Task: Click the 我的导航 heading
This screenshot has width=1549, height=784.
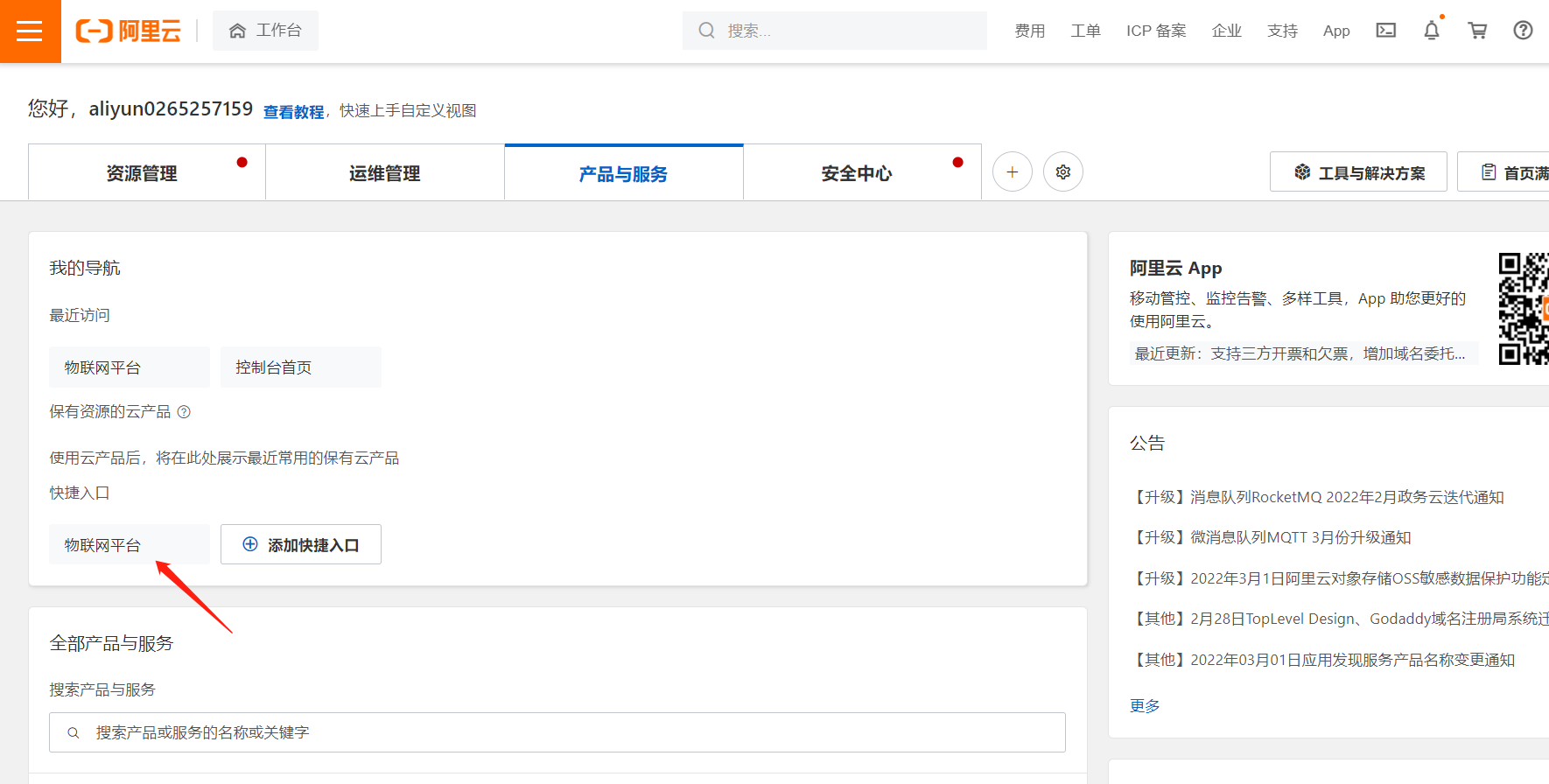Action: tap(85, 268)
